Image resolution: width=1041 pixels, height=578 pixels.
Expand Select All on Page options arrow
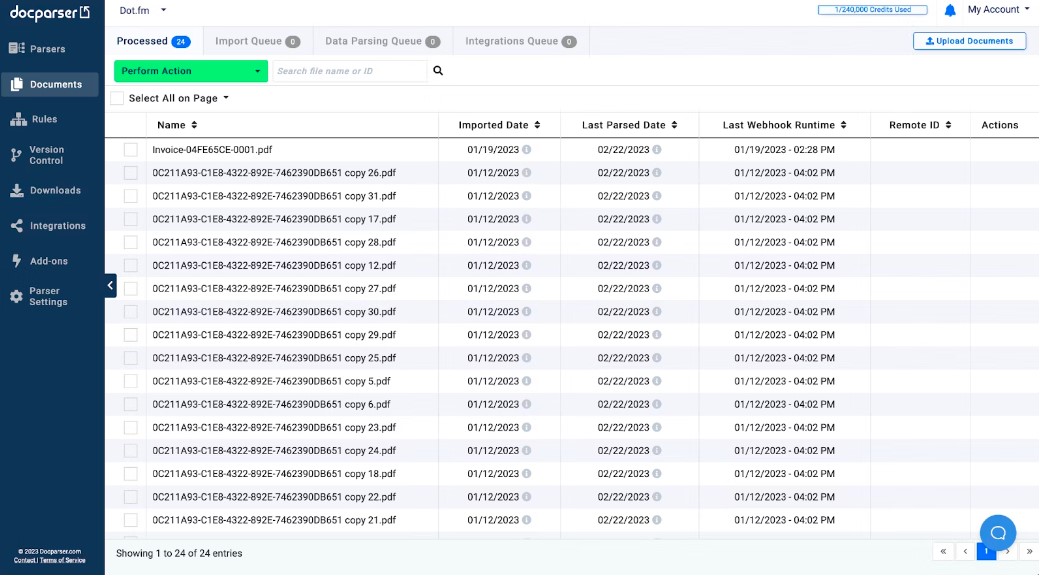tap(226, 98)
